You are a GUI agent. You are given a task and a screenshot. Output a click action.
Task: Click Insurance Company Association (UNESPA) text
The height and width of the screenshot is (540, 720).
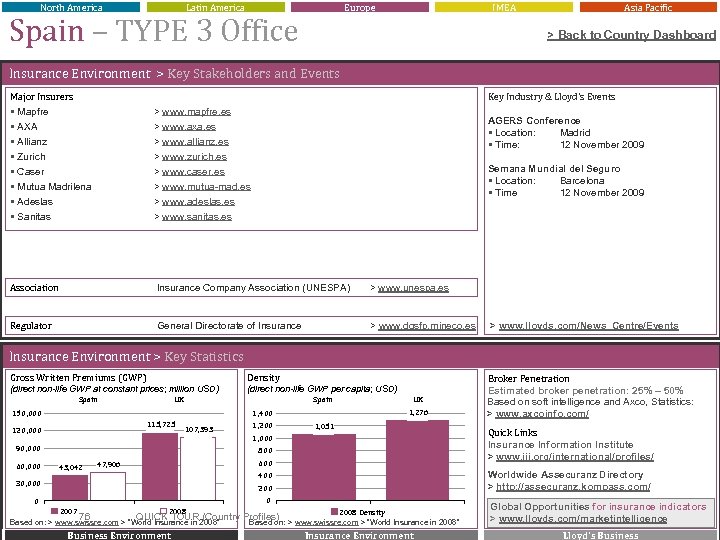pyautogui.click(x=253, y=288)
